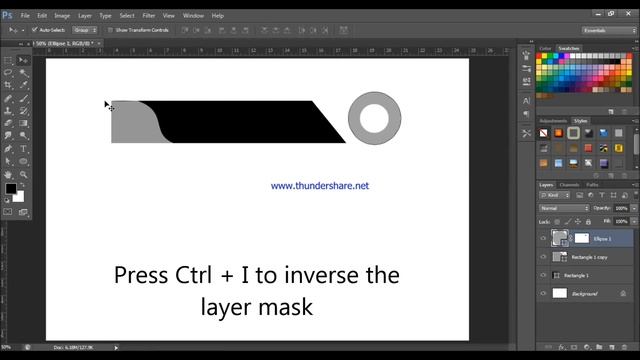This screenshot has height=360, width=640.
Task: Pick the red swatch in Swatches panel
Action: point(539,56)
